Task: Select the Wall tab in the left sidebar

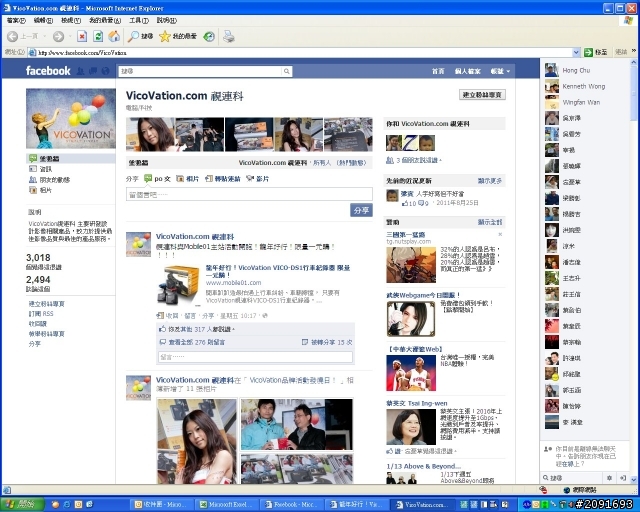Action: click(x=71, y=158)
